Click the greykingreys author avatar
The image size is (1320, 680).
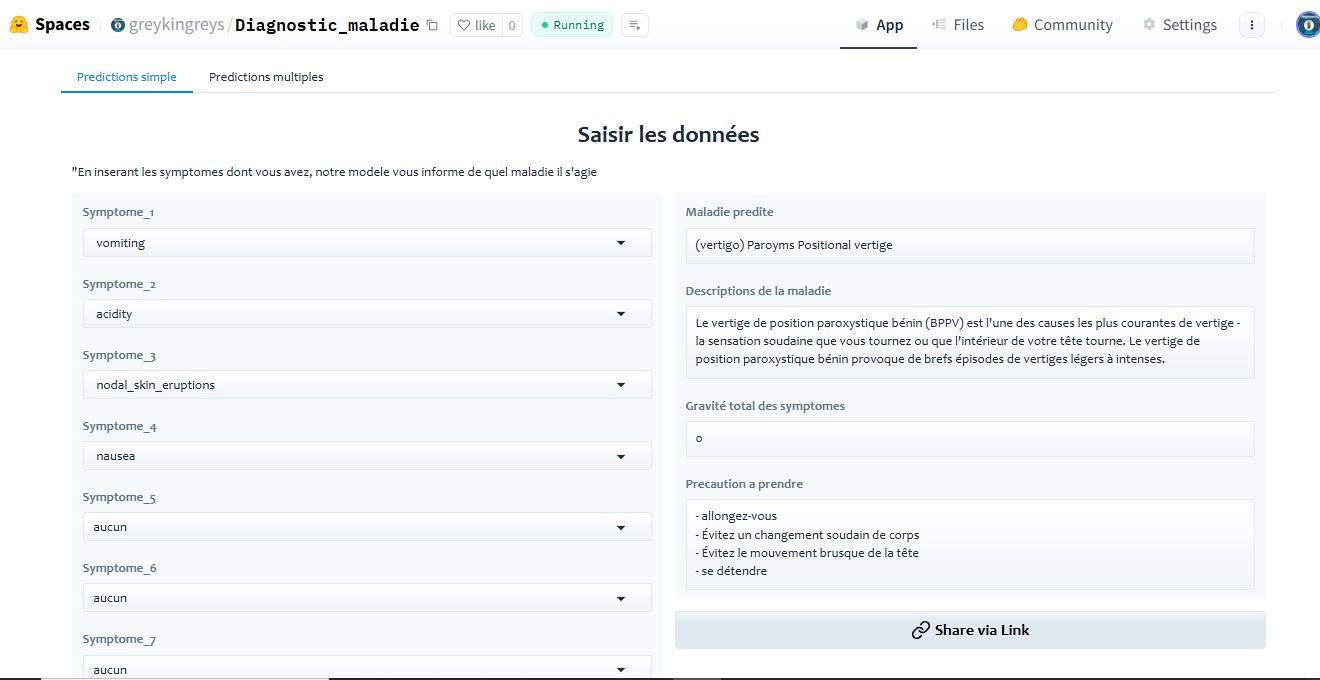coord(118,25)
